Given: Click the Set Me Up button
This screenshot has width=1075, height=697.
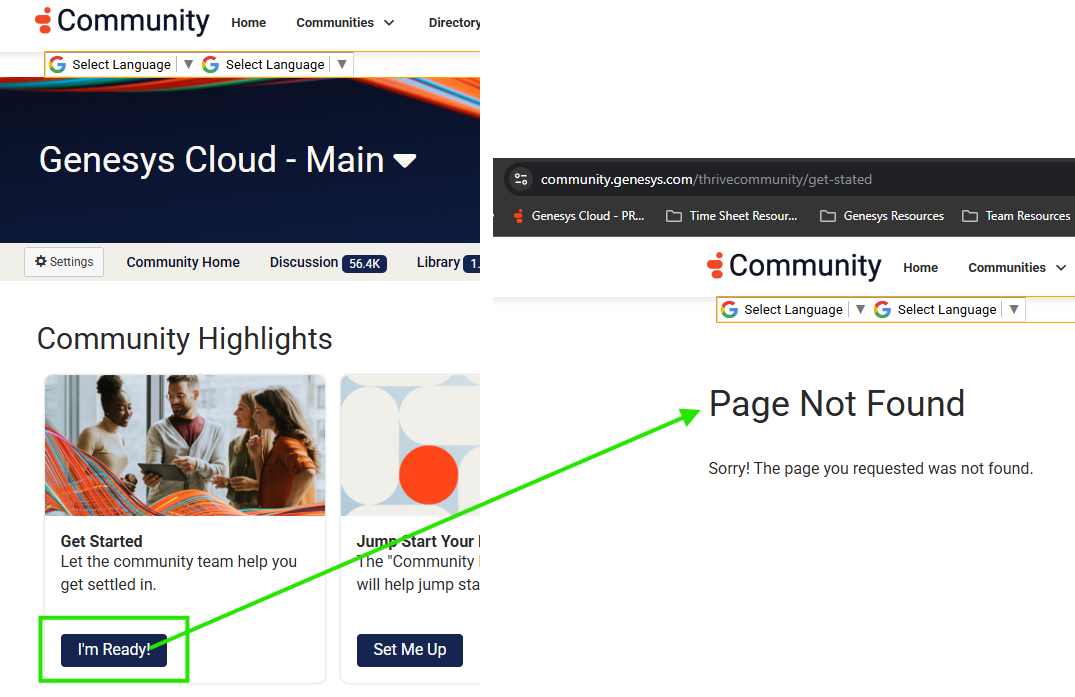Looking at the screenshot, I should point(409,650).
